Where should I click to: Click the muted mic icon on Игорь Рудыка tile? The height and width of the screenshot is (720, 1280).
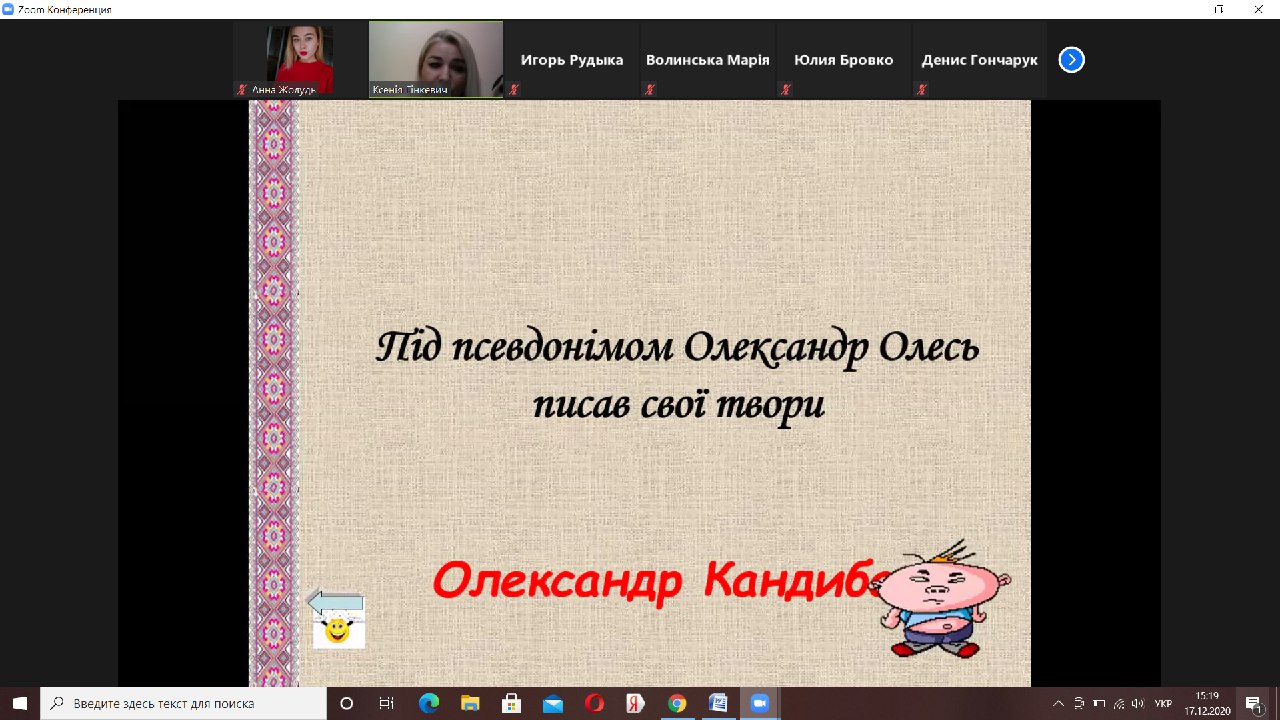514,89
